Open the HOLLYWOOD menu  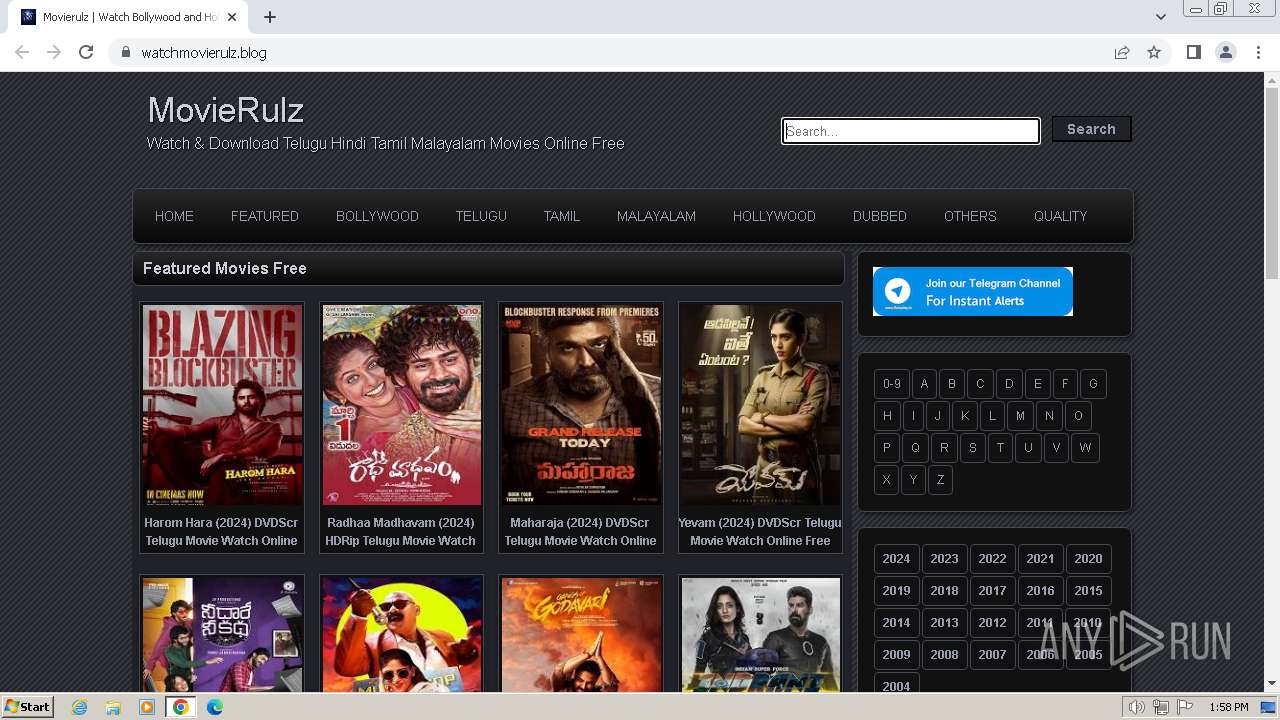click(774, 216)
